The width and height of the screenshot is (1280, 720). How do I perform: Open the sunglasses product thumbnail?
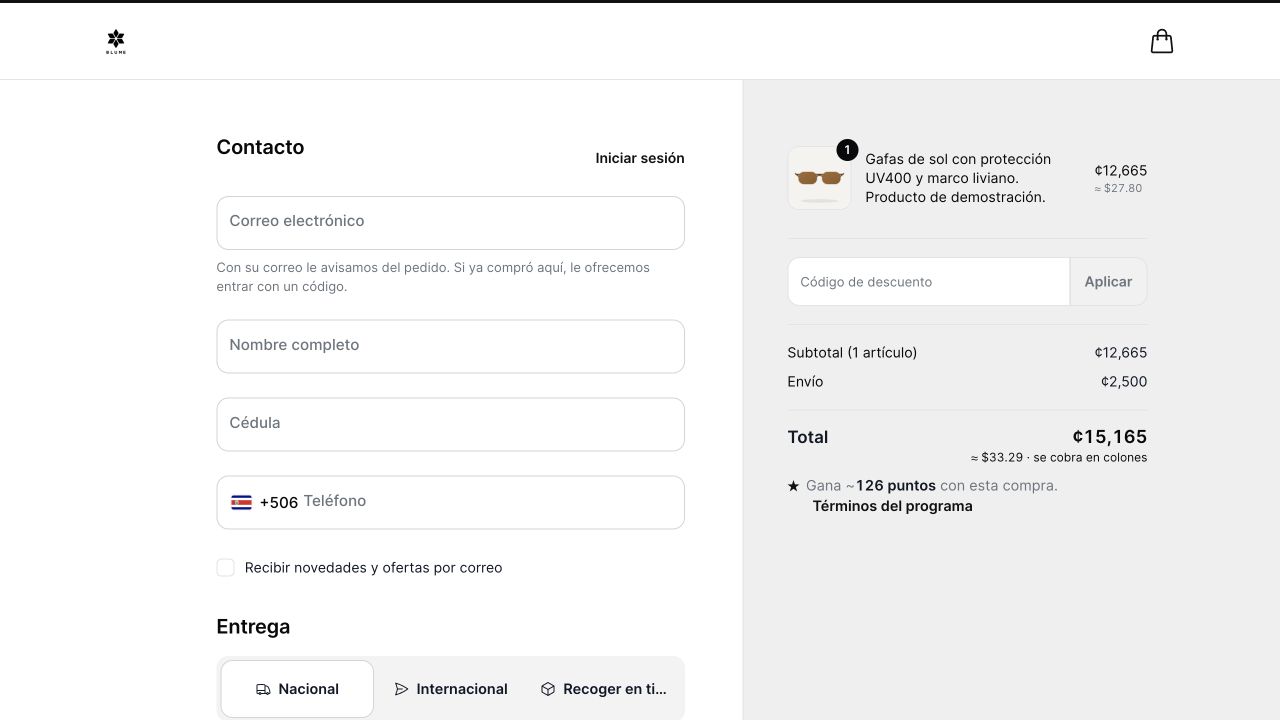819,178
